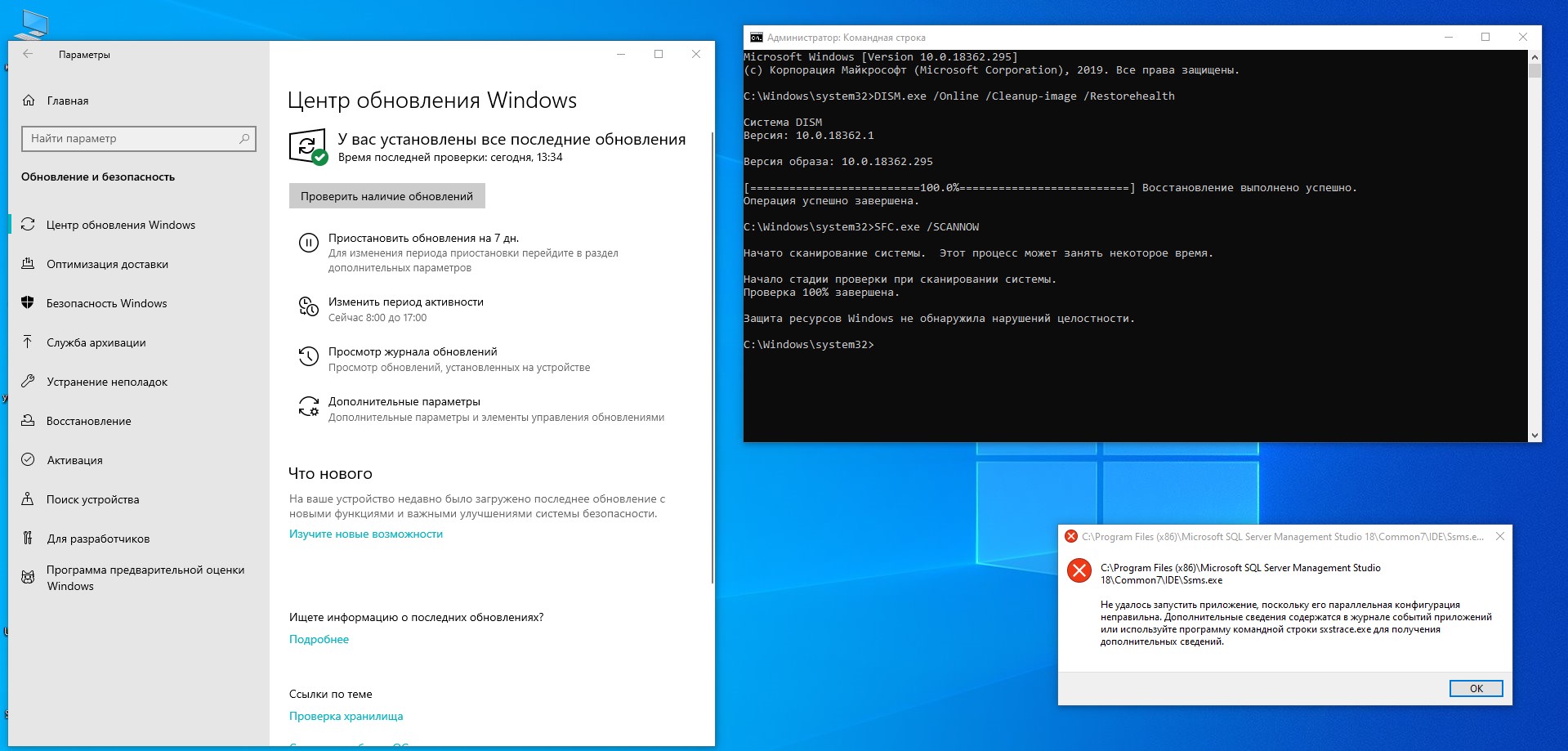This screenshot has height=751, width=1568.
Task: Open the Главная home page in Settings
Action: pyautogui.click(x=67, y=101)
